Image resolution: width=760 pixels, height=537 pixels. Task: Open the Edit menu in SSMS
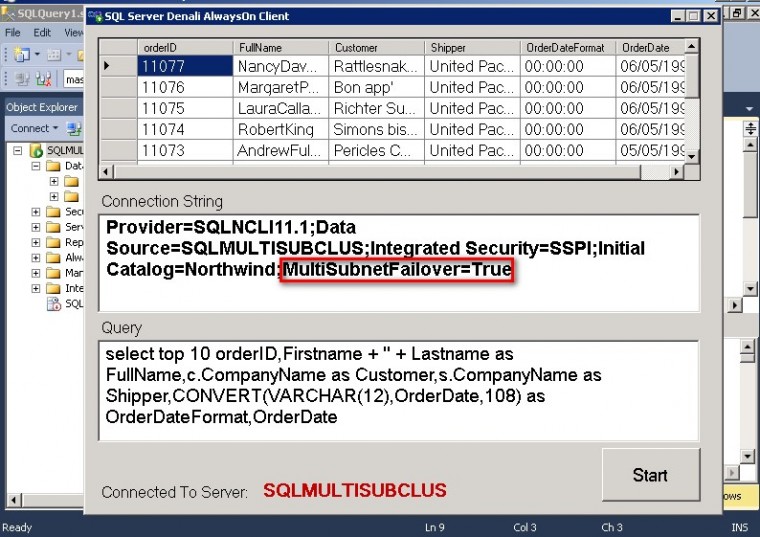point(42,32)
